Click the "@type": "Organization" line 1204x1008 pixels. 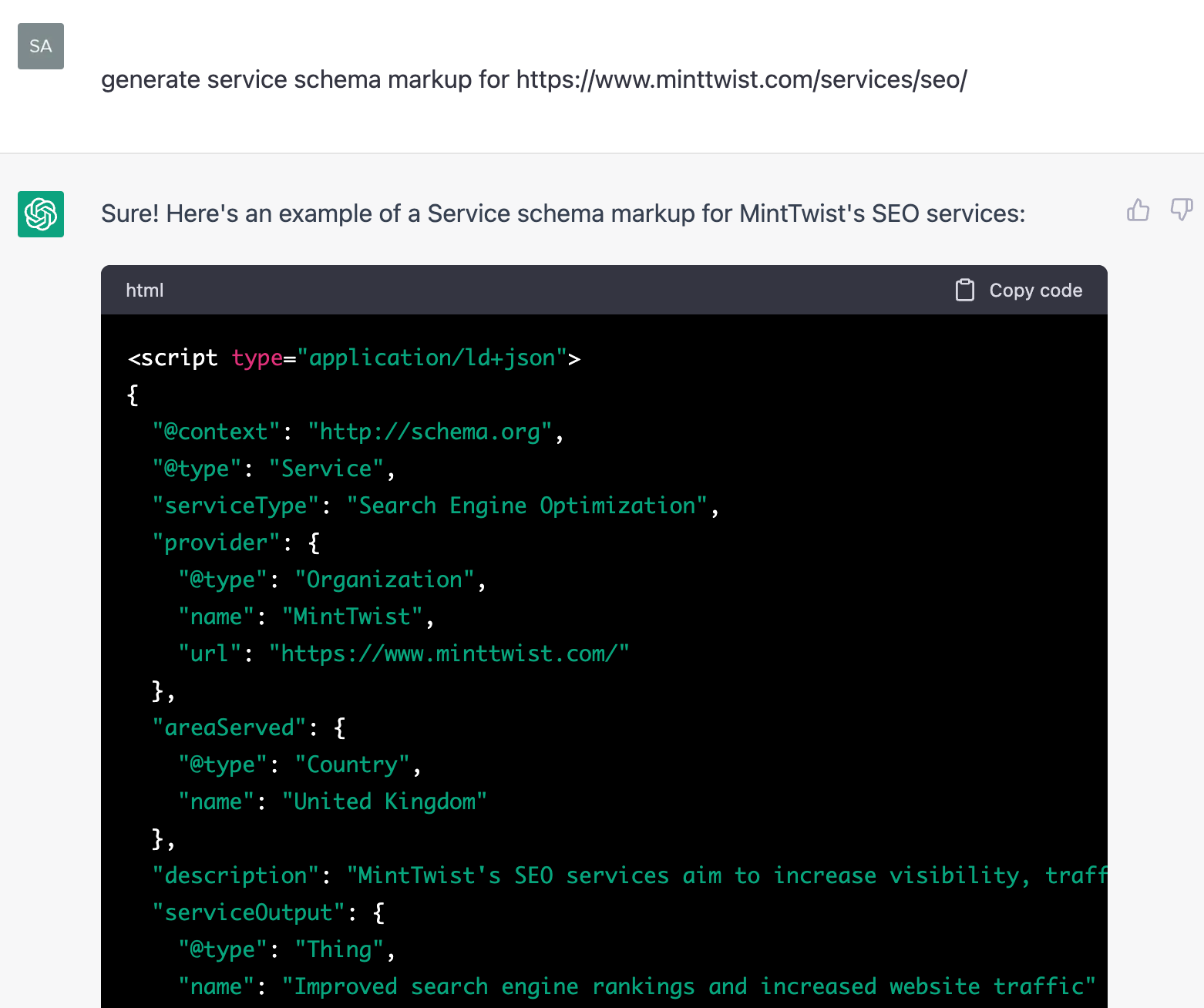pos(332,580)
